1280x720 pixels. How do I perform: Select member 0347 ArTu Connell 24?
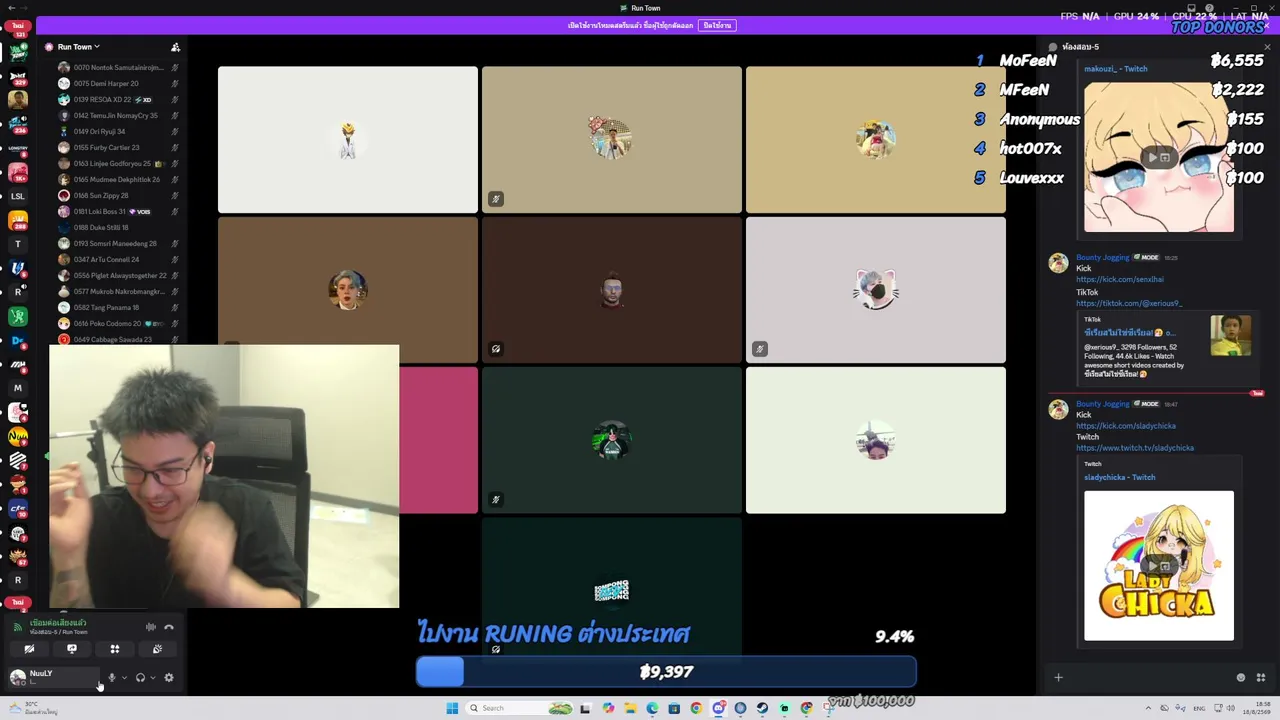(x=118, y=259)
